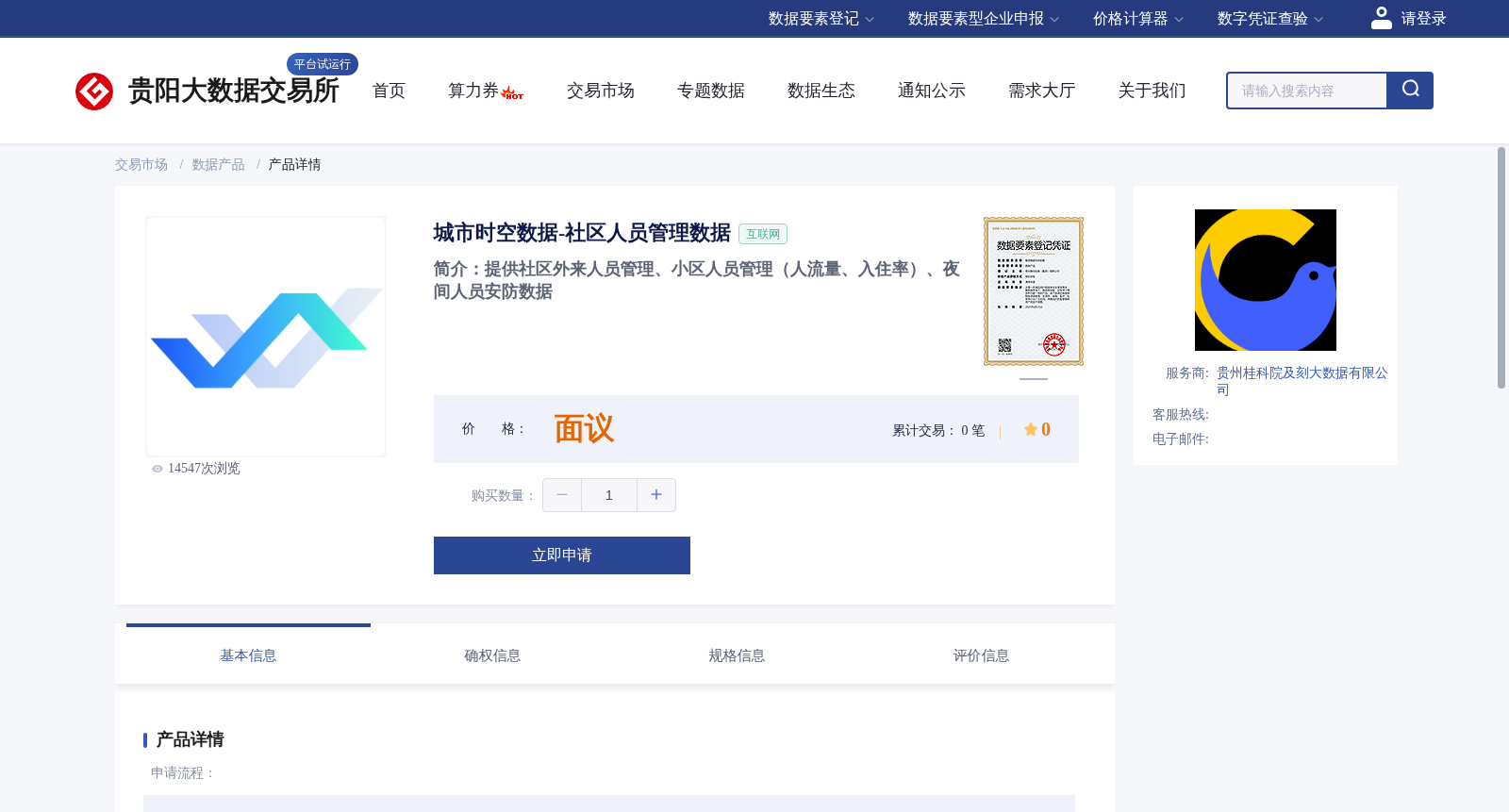Viewport: 1509px width, 812px height.
Task: Go to 首页 in navigation
Action: coord(389,91)
